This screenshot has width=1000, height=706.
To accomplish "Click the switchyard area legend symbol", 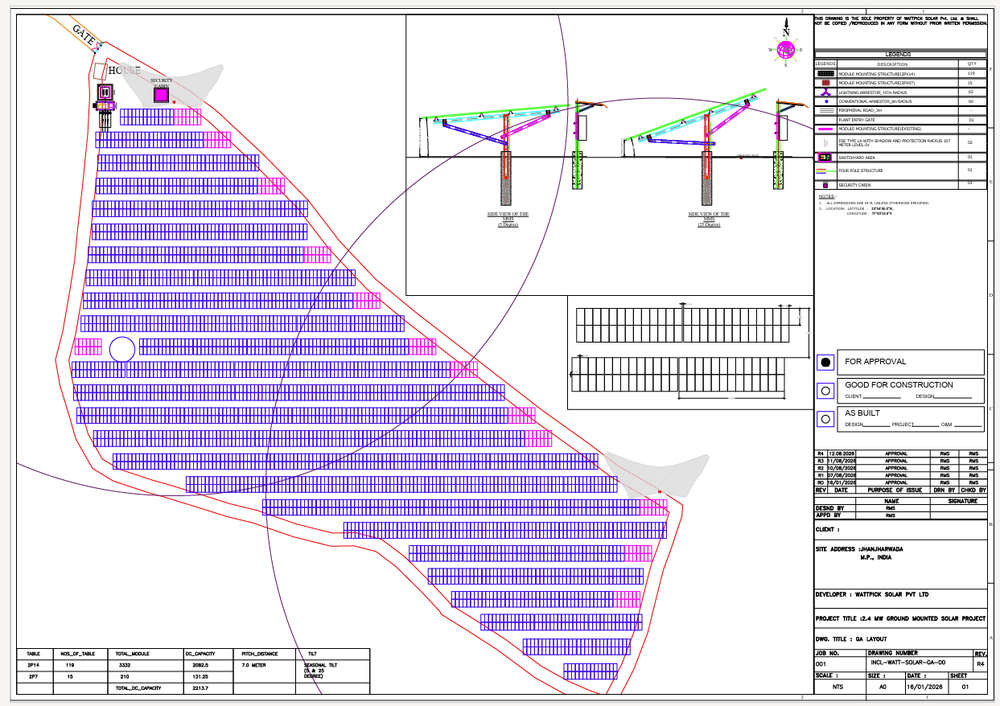I will 825,157.
